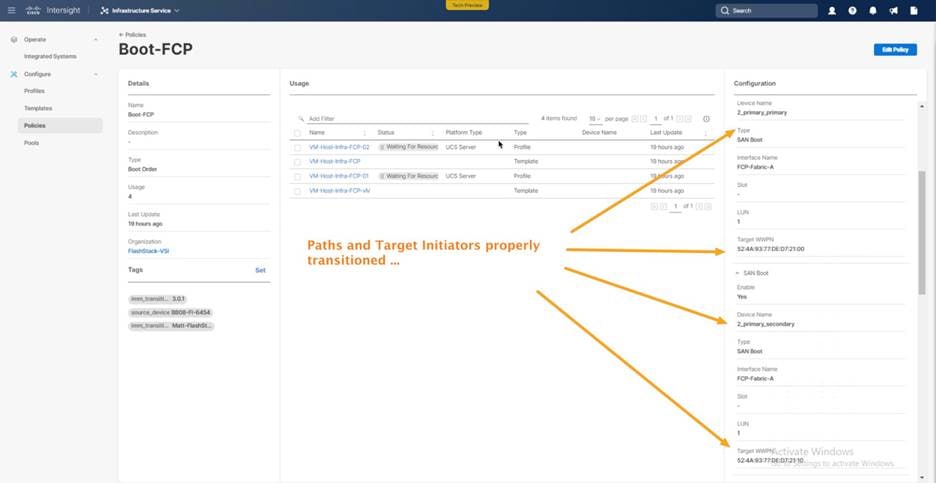
Task: Click Waiting For Resource status for FCP-02
Action: pos(408,147)
